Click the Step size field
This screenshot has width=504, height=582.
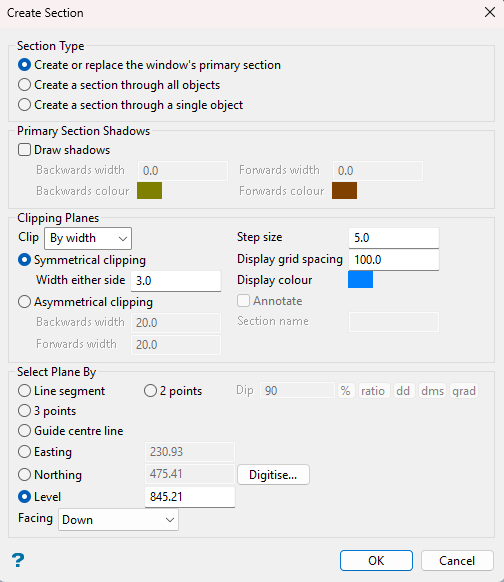click(394, 238)
